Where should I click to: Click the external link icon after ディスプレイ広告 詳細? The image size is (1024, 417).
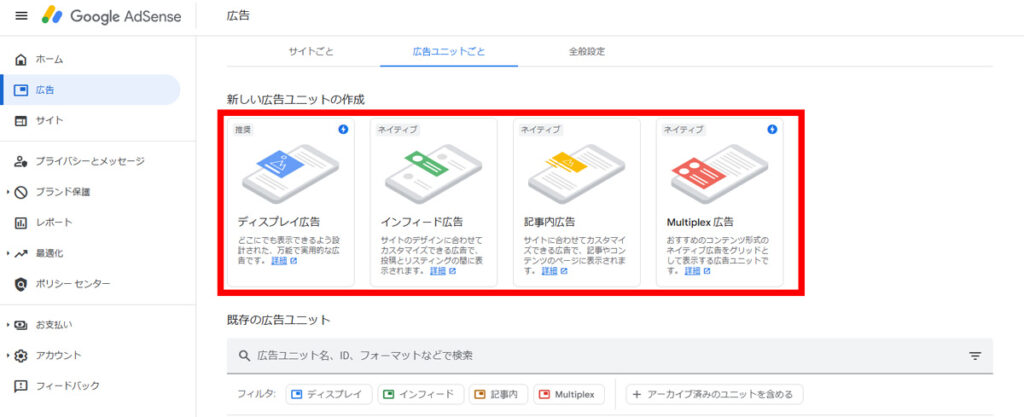tap(294, 260)
